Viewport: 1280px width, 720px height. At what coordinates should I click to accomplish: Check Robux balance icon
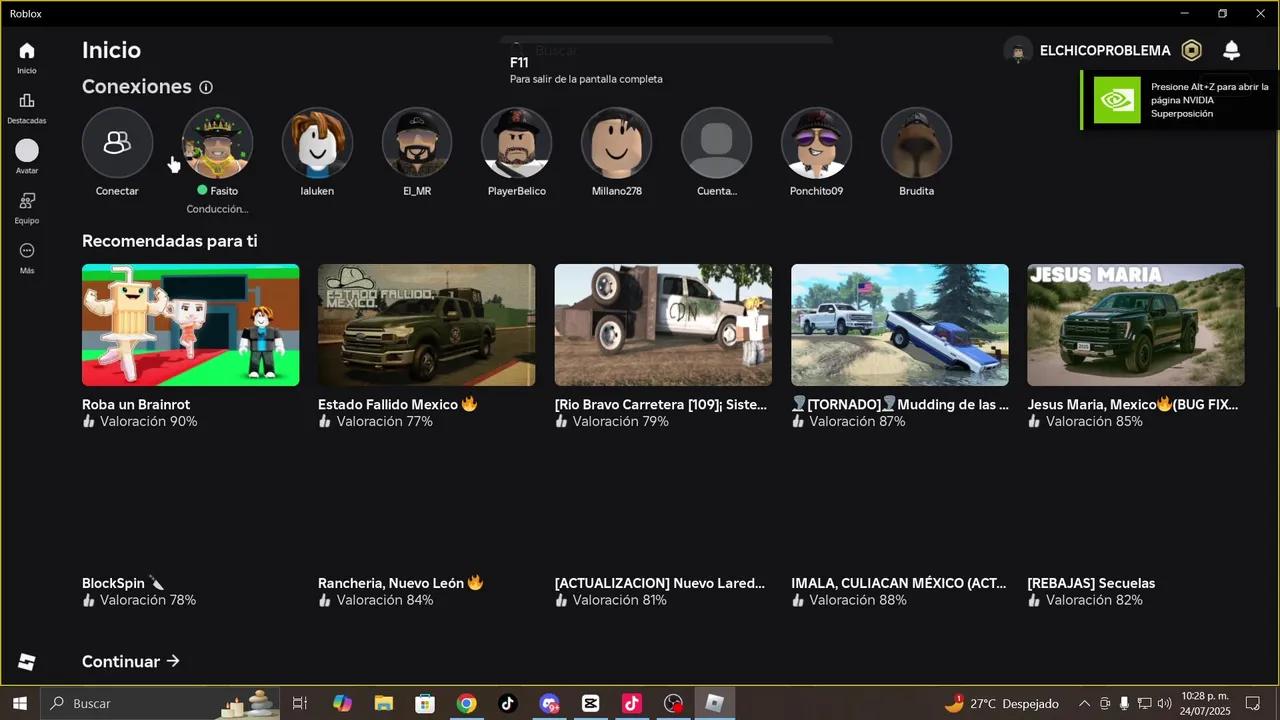click(1191, 50)
